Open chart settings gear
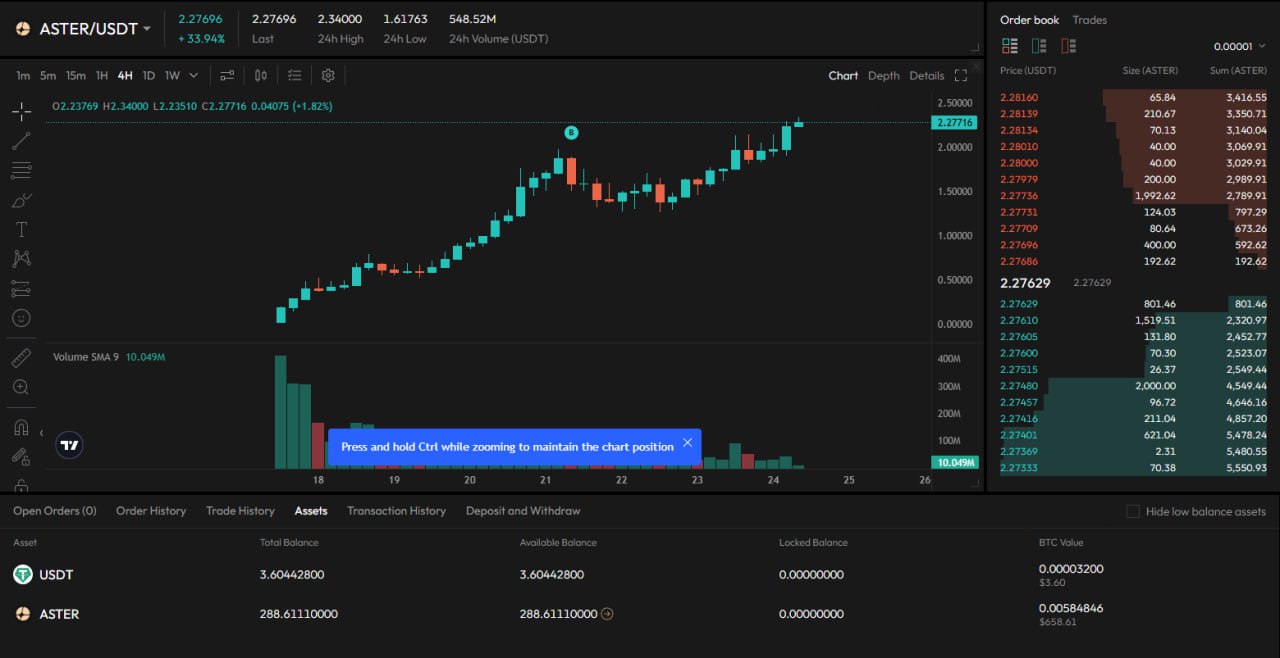The image size is (1280, 658). pyautogui.click(x=327, y=75)
